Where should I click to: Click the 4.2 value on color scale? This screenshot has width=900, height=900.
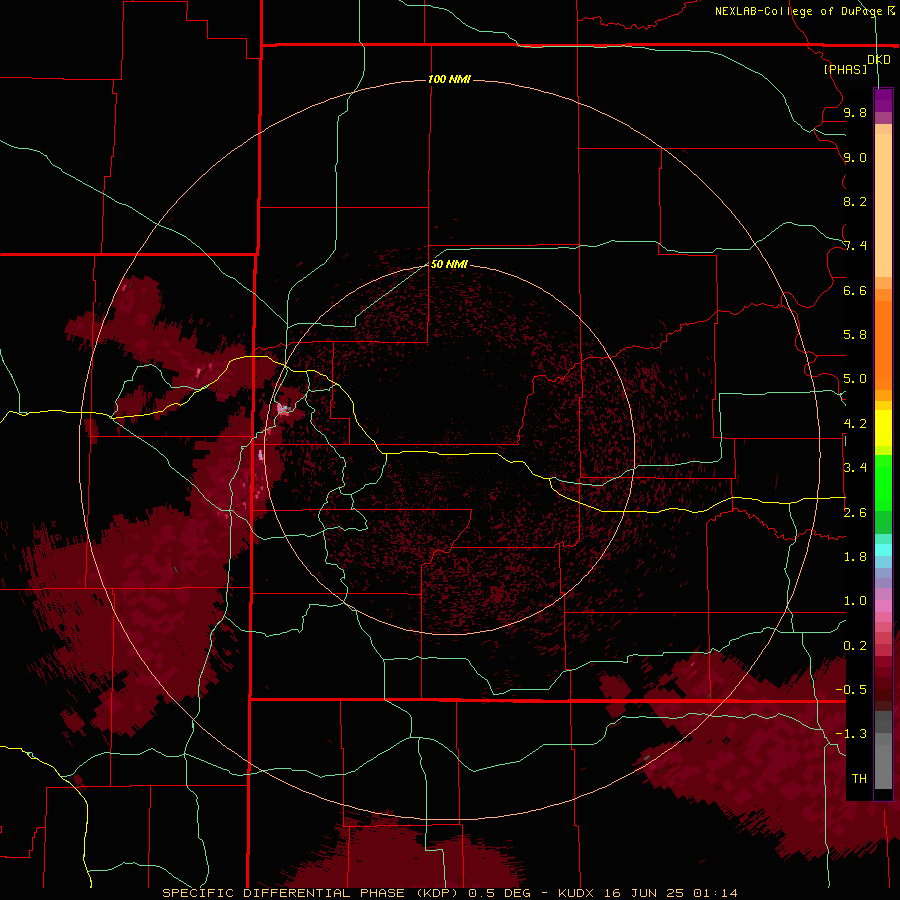[855, 424]
